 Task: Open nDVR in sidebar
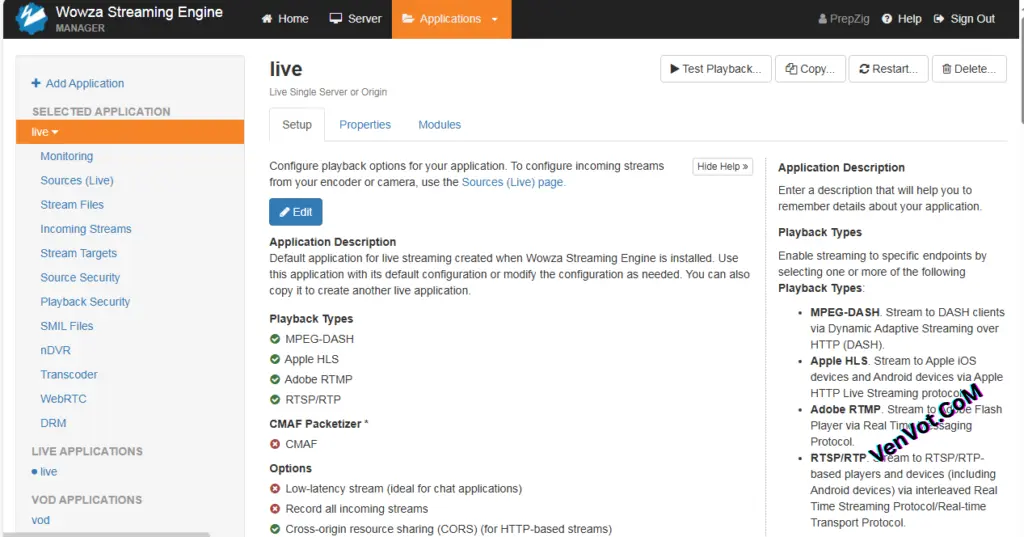click(56, 350)
